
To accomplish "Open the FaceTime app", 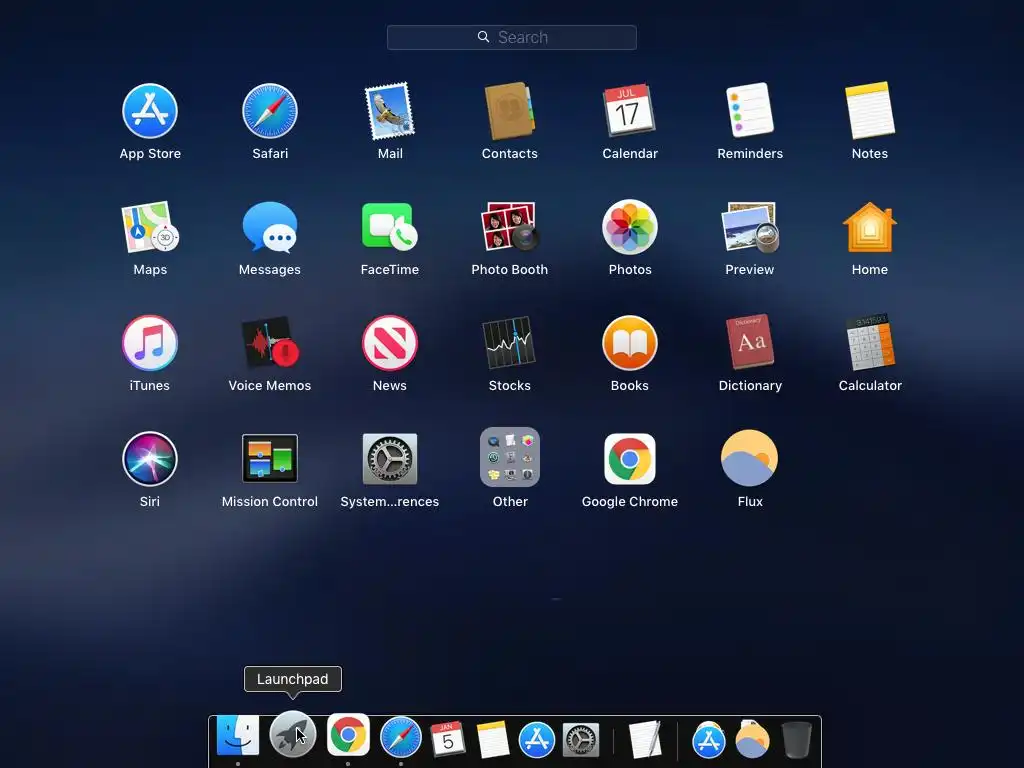I will [390, 227].
